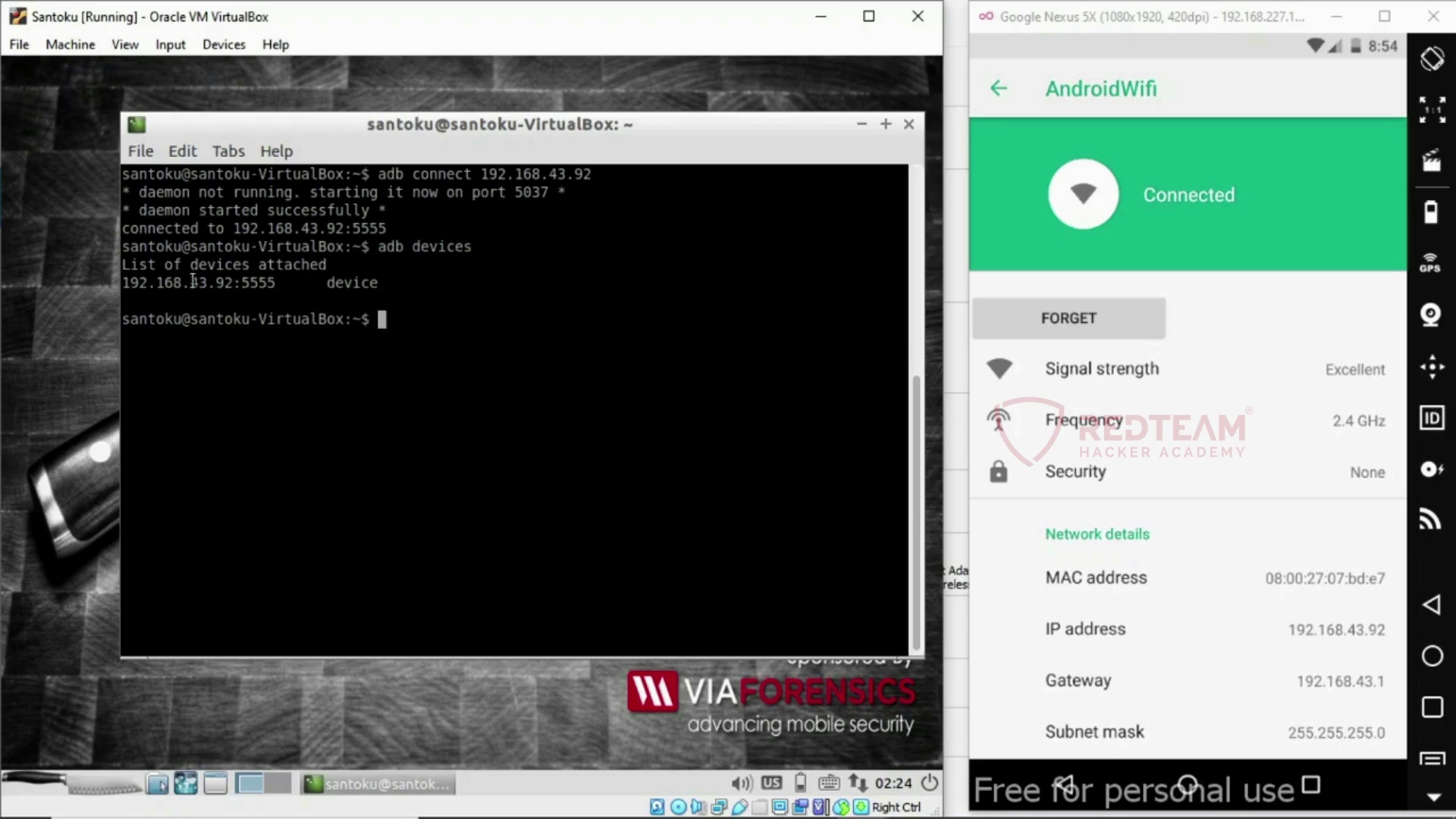Image resolution: width=1456 pixels, height=819 pixels.
Task: Click the FORGET button for AndroidWifi
Action: pyautogui.click(x=1068, y=318)
